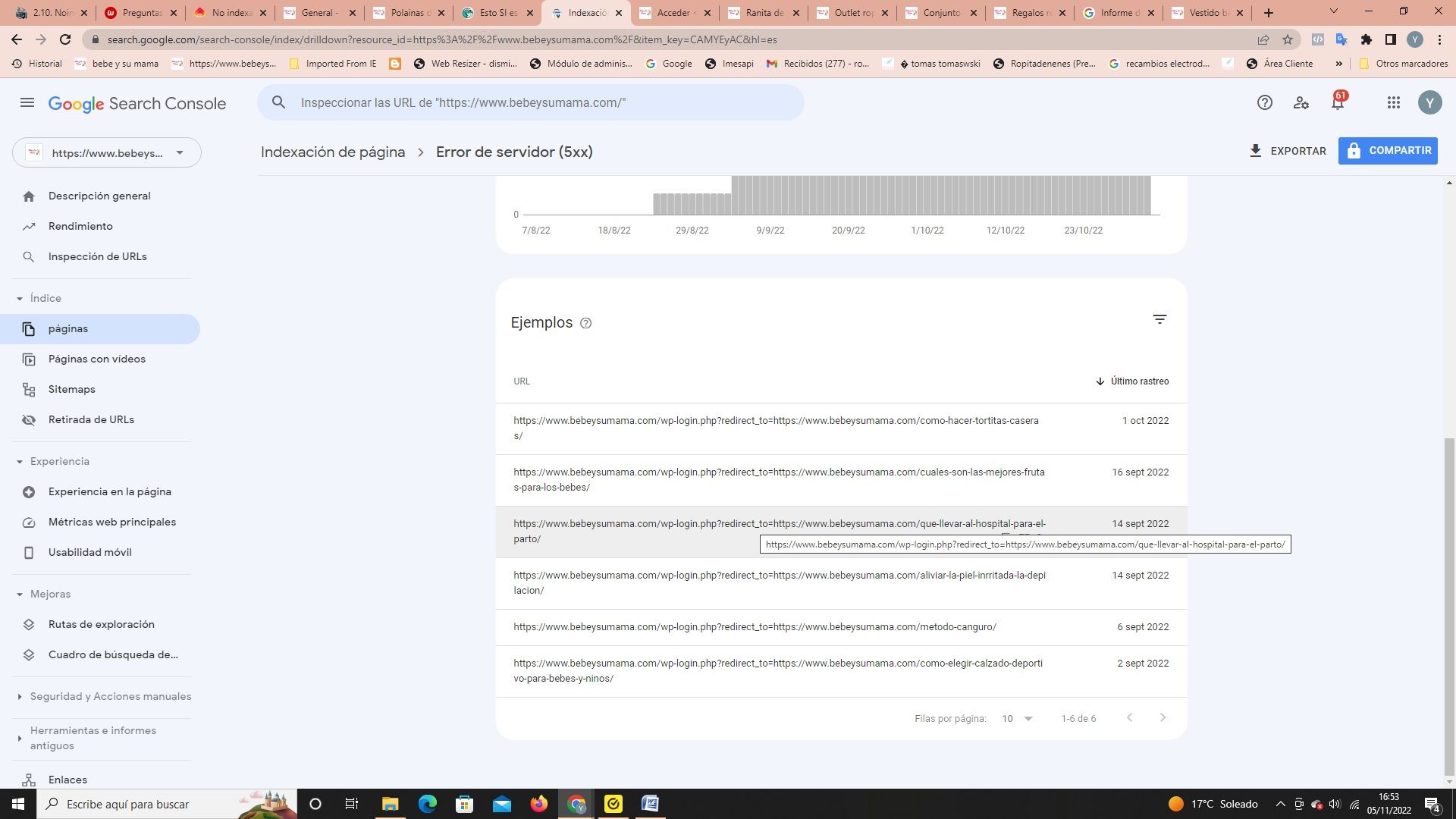The height and width of the screenshot is (819, 1456).
Task: Go to the previous results page arrow
Action: pos(1129,717)
